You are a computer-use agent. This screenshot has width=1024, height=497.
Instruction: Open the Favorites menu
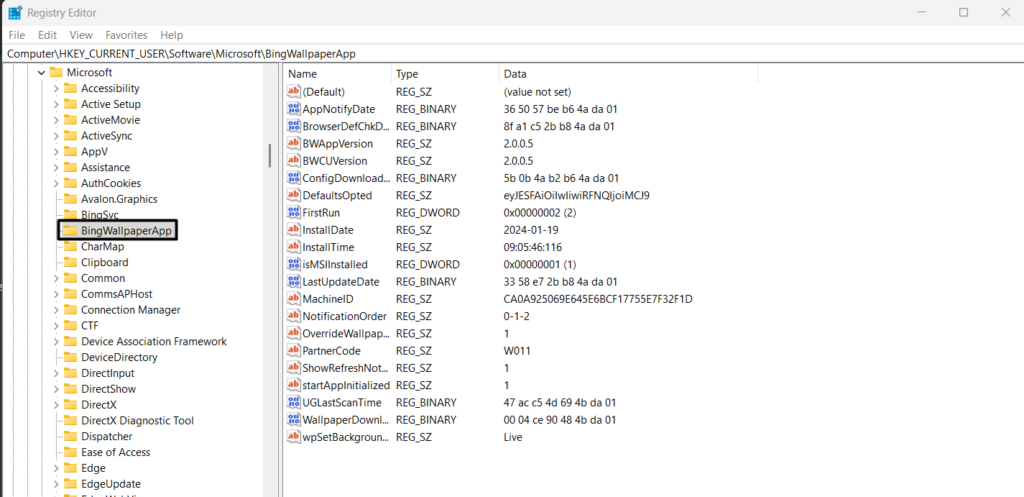126,35
